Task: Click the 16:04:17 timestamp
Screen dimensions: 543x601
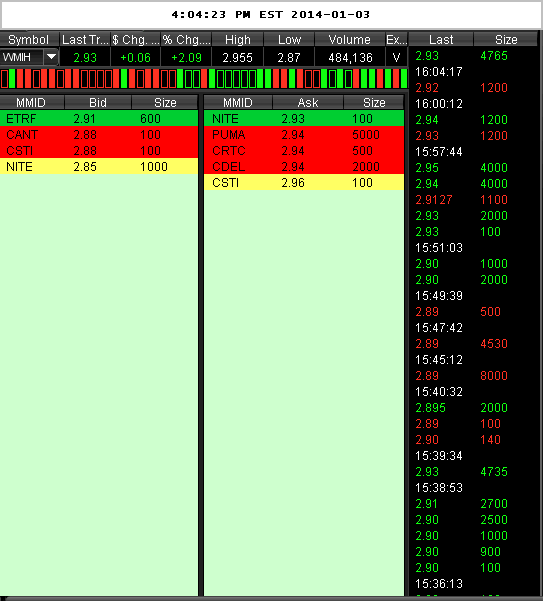Action: 439,72
